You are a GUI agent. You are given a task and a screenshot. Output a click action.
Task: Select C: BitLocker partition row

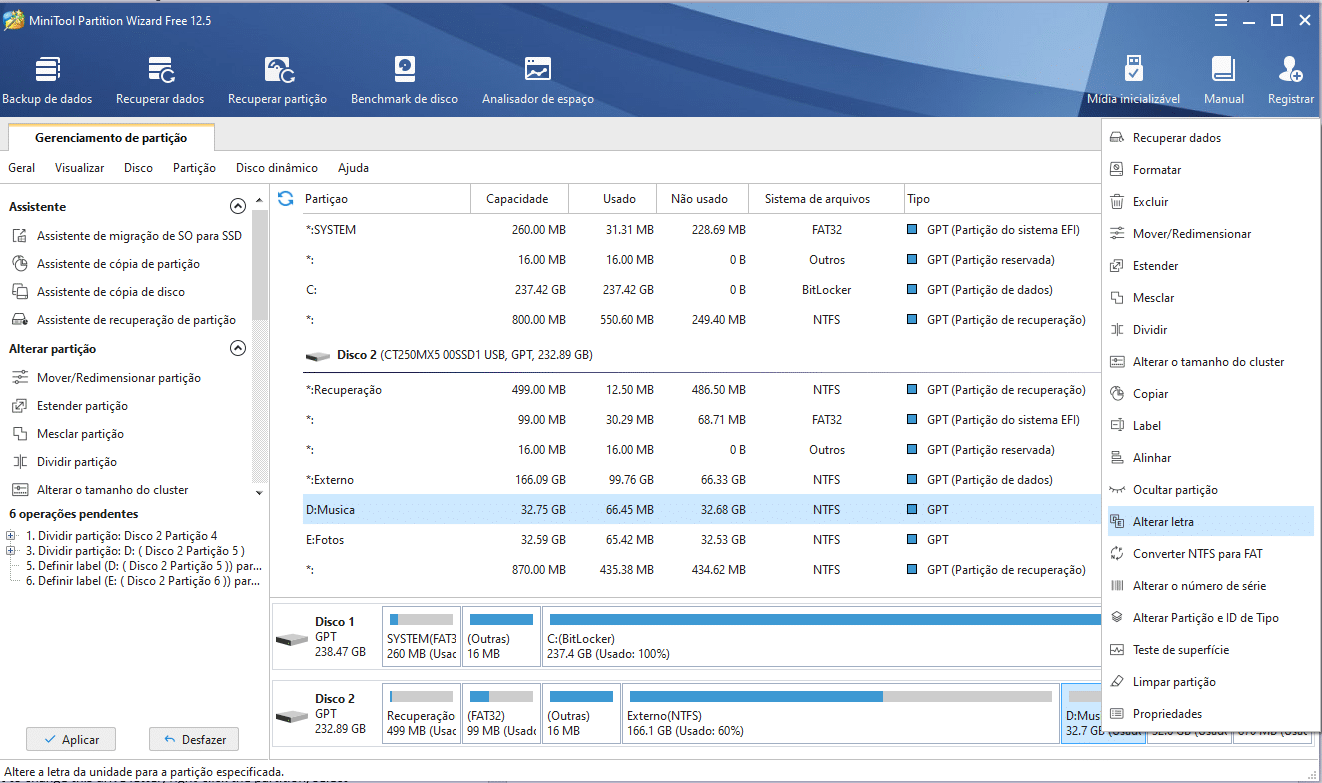[701, 290]
